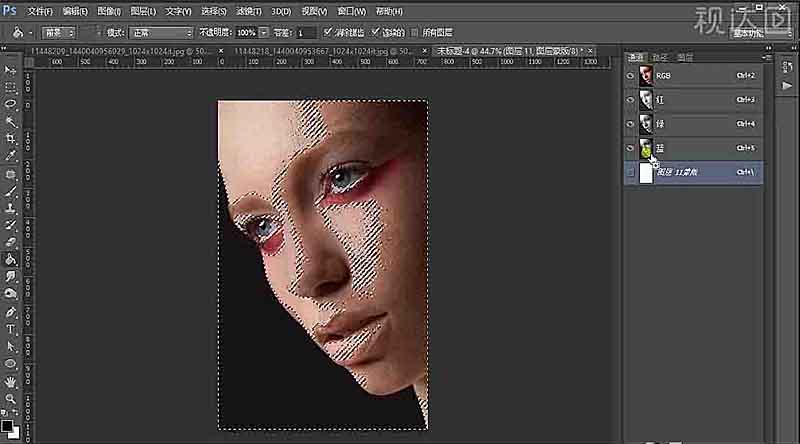Select the Ellipse shape tool
This screenshot has height=444, width=800.
pos(10,364)
